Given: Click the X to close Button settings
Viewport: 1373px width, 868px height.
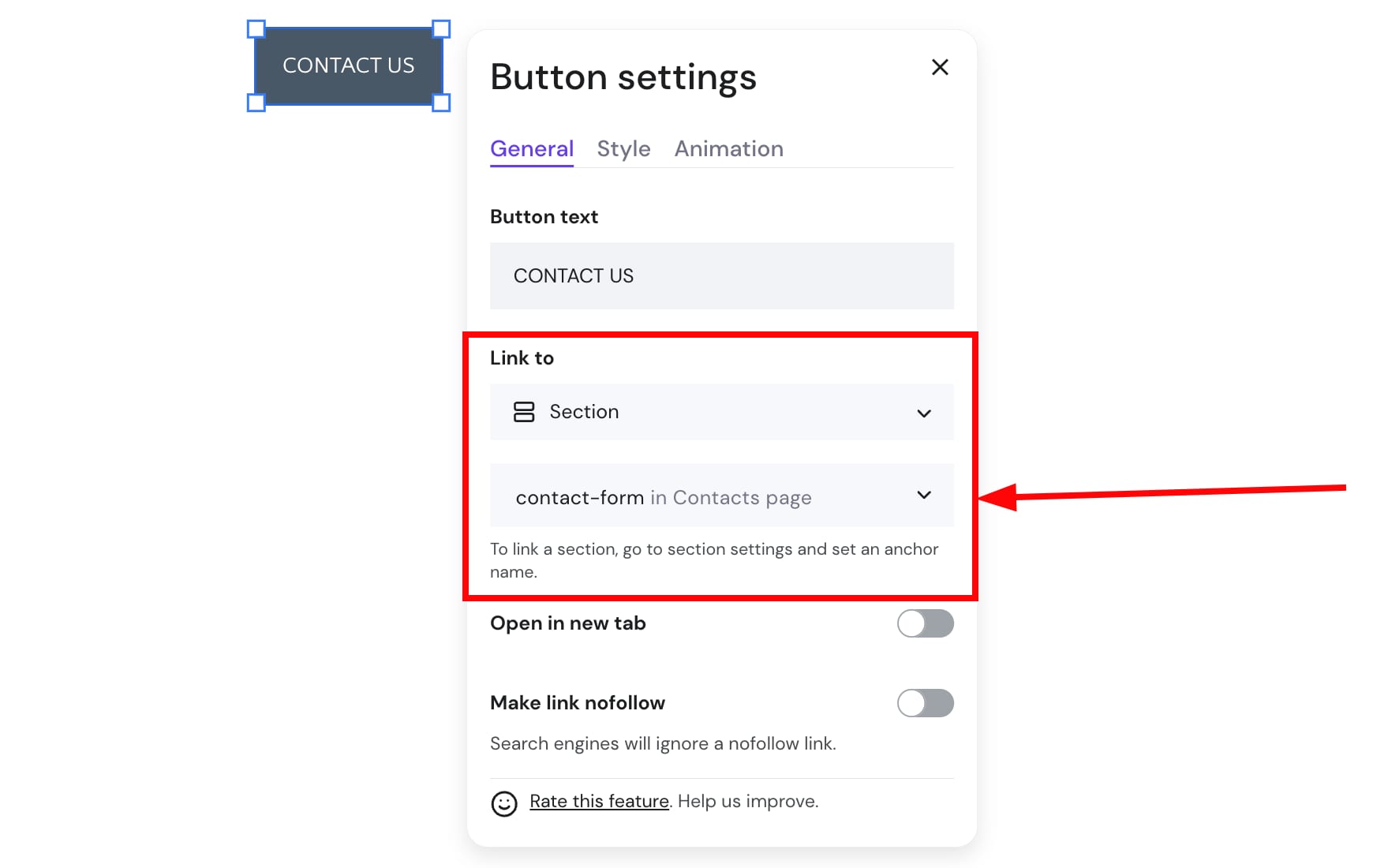Looking at the screenshot, I should (939, 67).
